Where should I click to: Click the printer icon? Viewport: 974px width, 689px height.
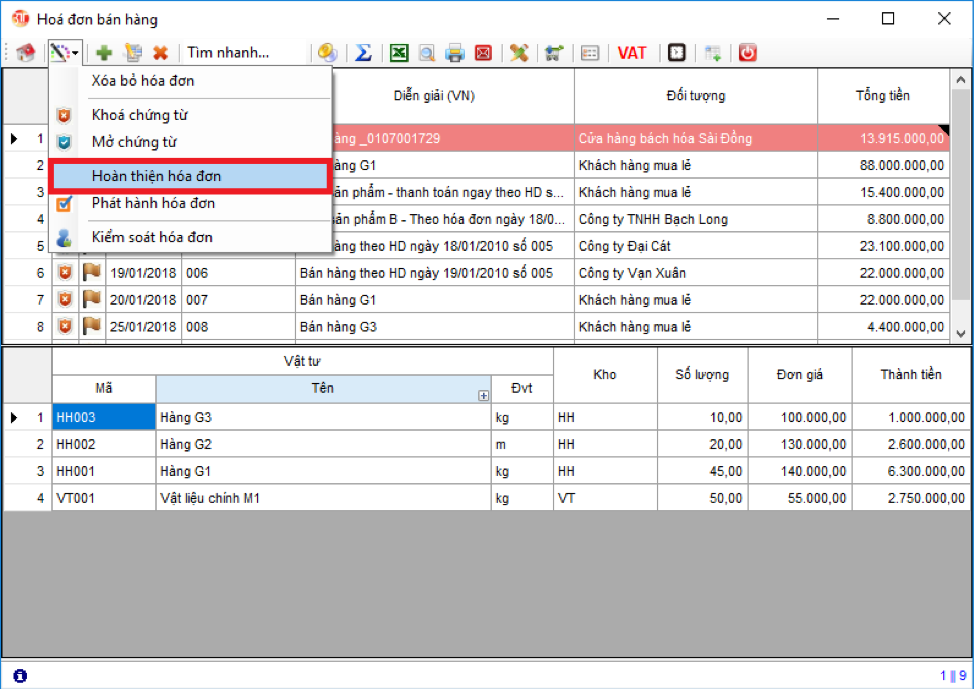point(455,53)
